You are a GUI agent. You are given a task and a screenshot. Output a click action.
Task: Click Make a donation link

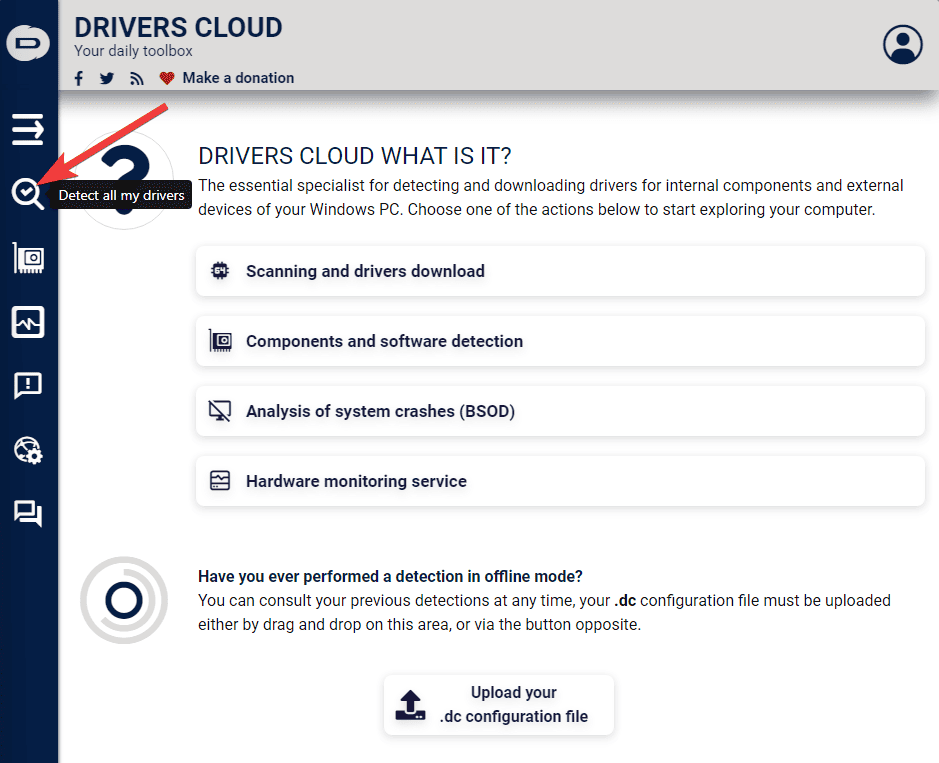click(x=238, y=78)
